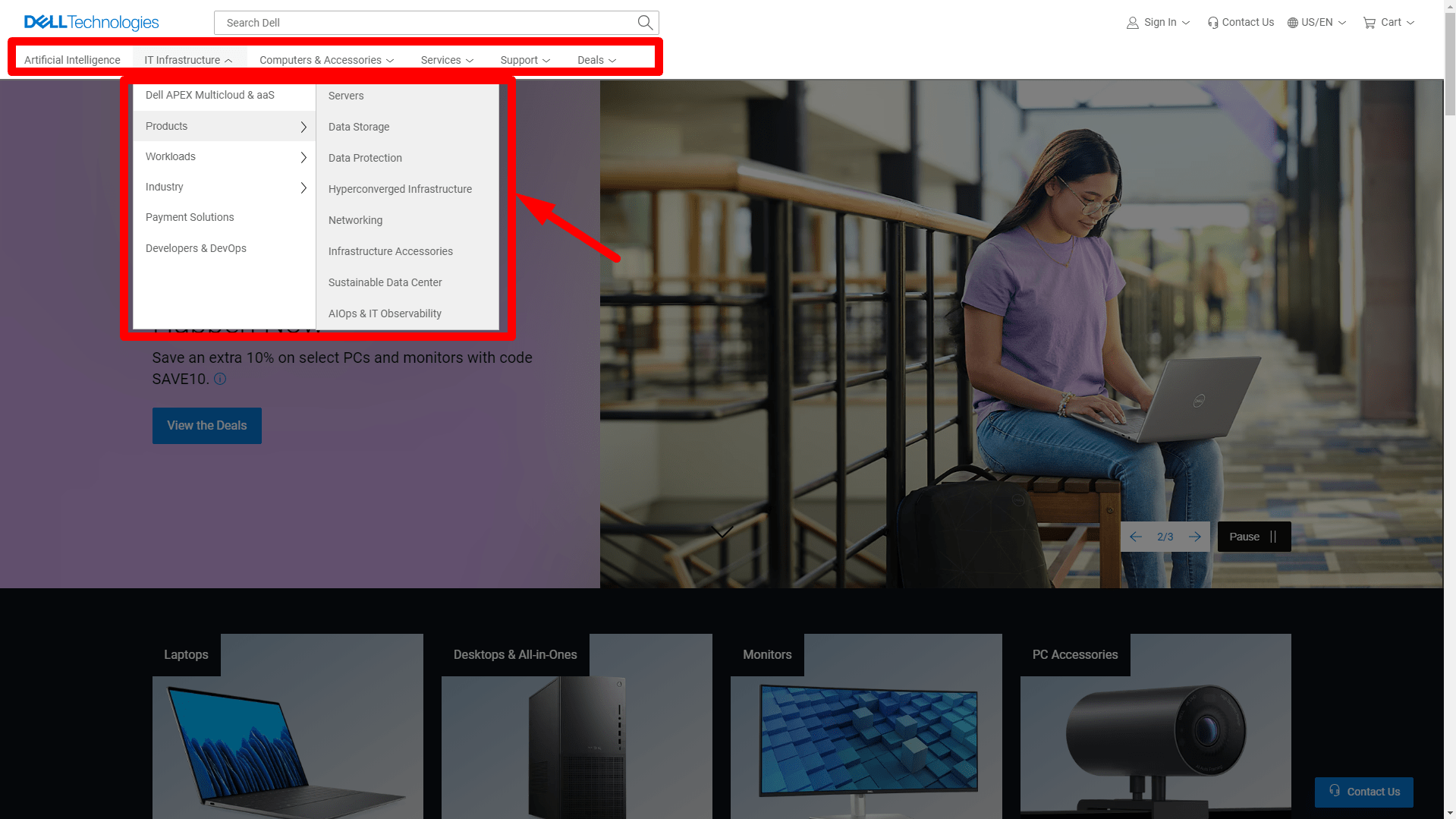Open the Support menu
The image size is (1456, 819).
(x=525, y=60)
